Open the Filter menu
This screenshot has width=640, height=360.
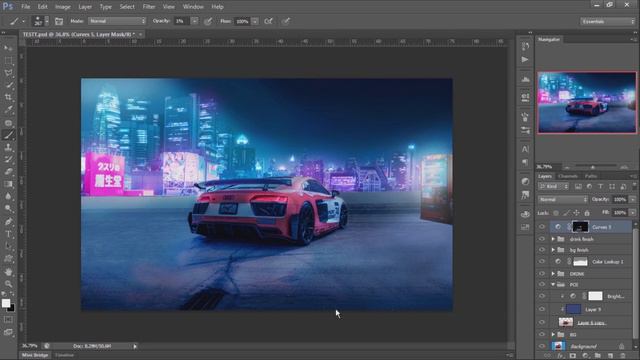149,7
